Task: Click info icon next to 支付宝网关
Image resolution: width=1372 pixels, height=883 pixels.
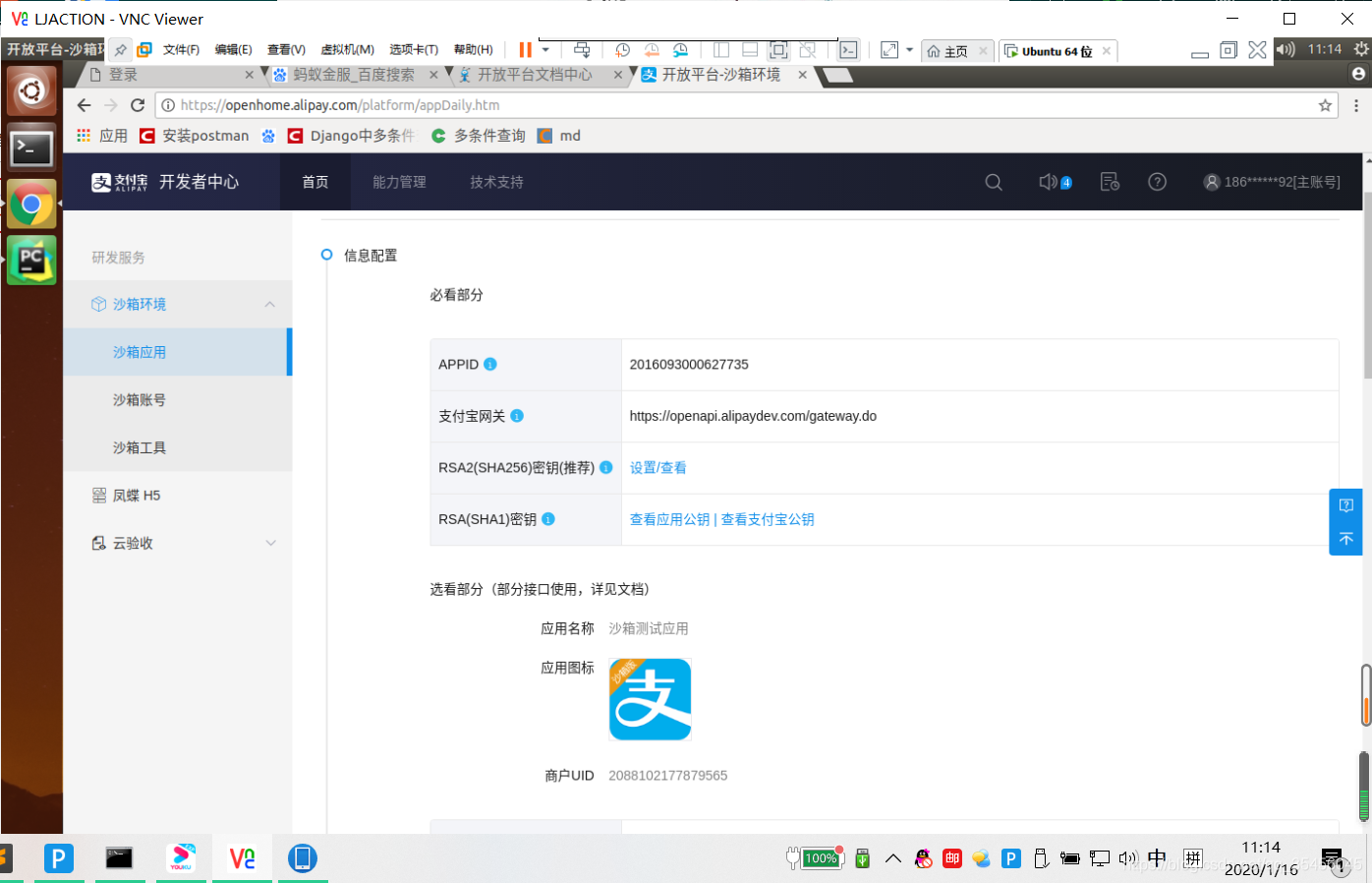Action: tap(517, 416)
